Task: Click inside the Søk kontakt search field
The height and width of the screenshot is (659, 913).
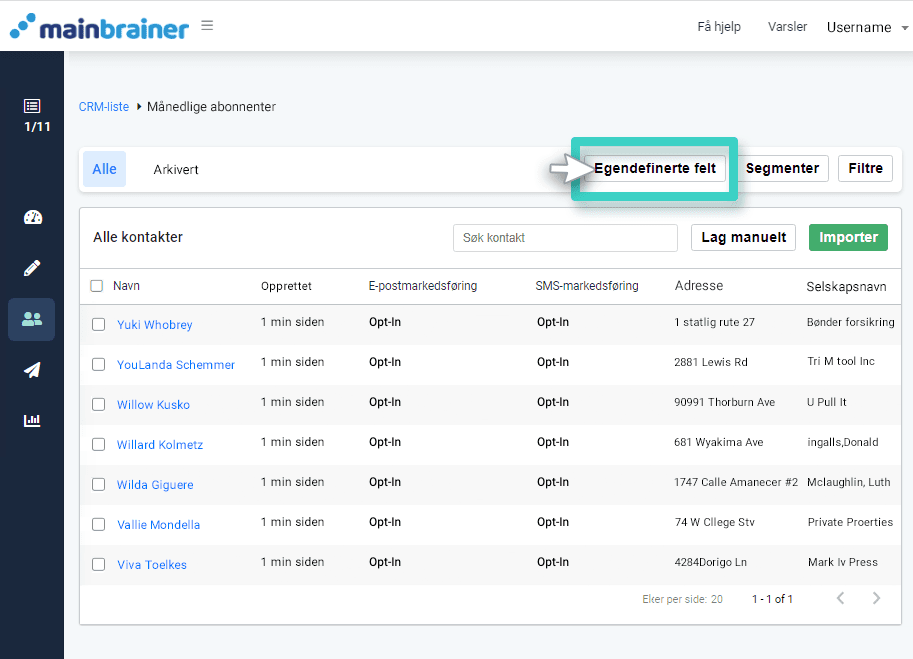Action: (x=564, y=238)
